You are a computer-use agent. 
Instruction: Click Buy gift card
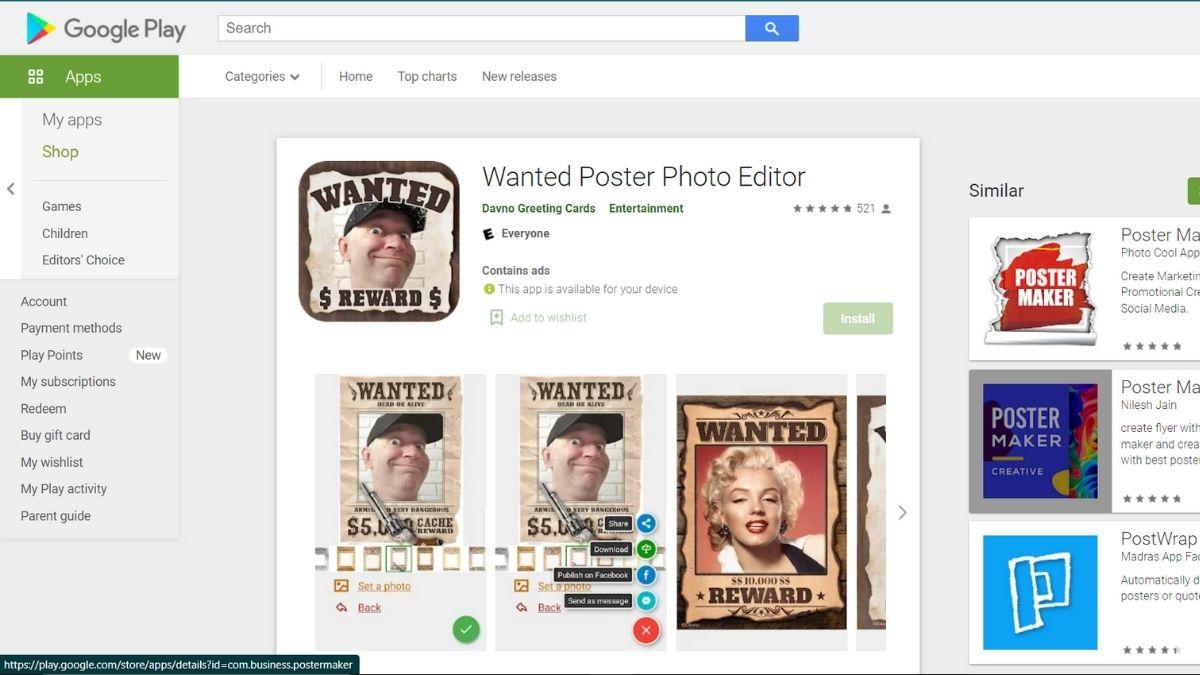coord(56,435)
